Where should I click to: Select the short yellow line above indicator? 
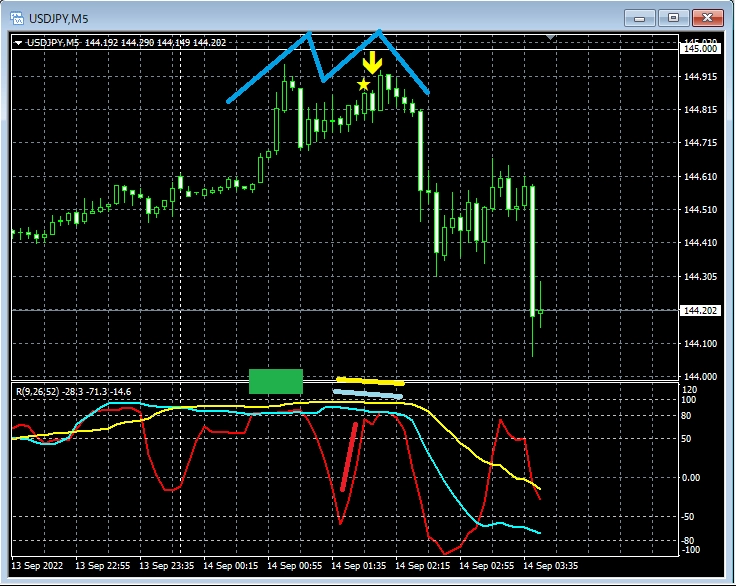369,381
